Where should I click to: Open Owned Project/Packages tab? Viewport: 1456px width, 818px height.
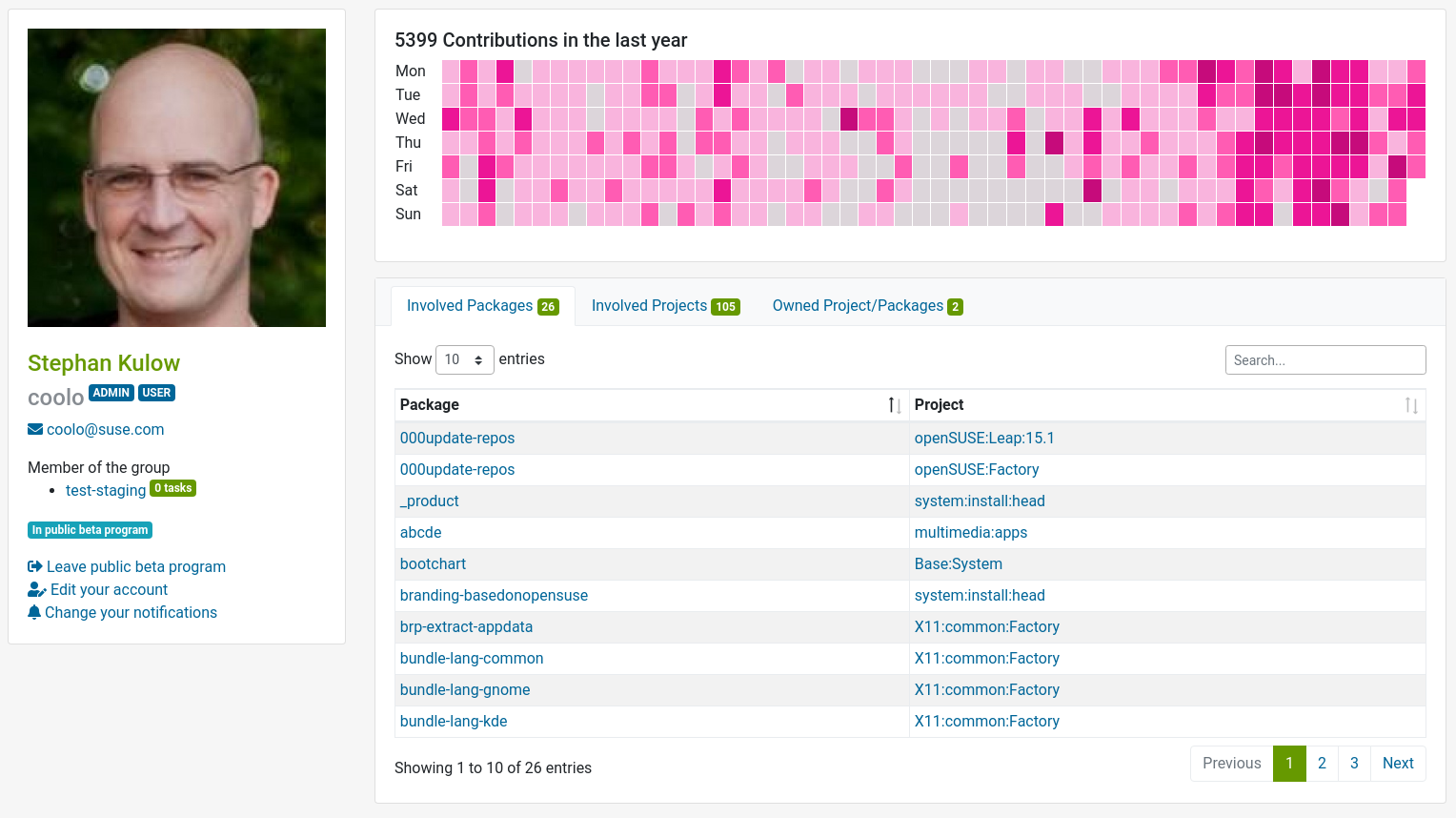click(x=866, y=306)
